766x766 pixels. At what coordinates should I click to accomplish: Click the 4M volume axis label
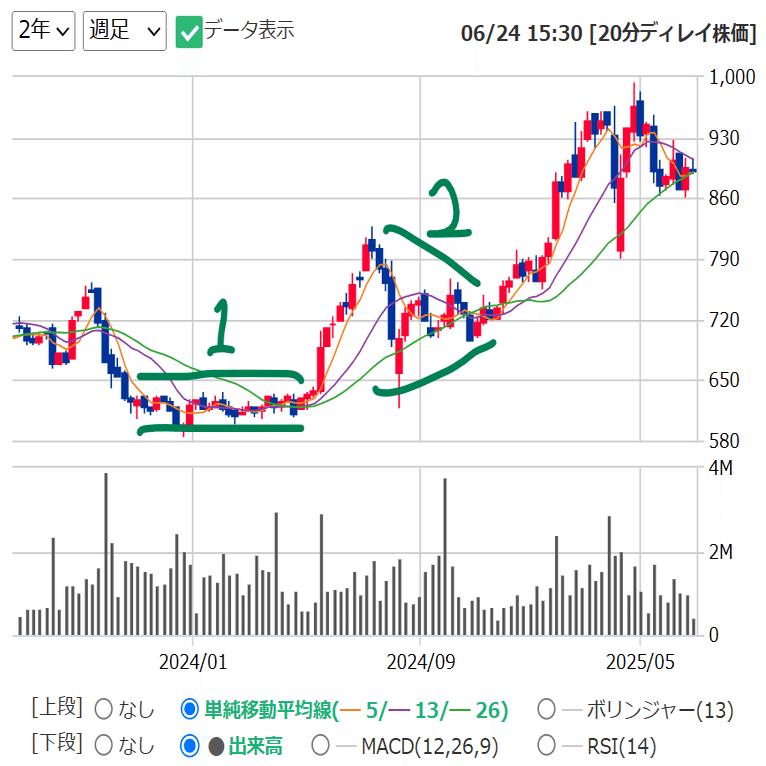[x=721, y=468]
